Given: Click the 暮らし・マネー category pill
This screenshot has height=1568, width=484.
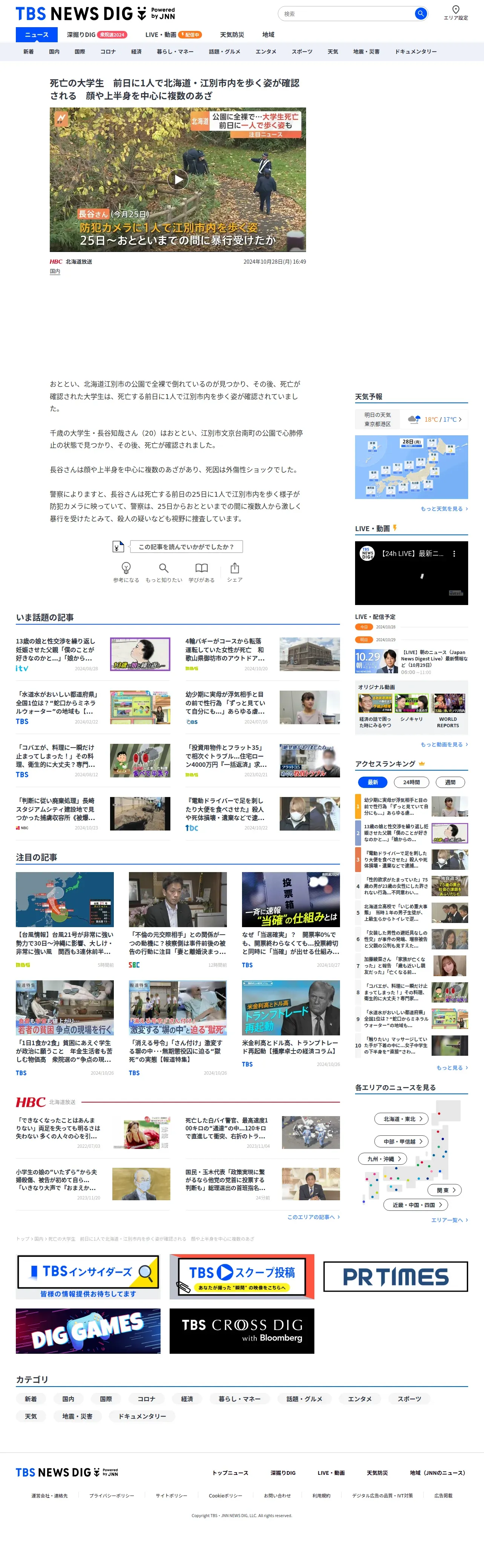Looking at the screenshot, I should 240,1399.
